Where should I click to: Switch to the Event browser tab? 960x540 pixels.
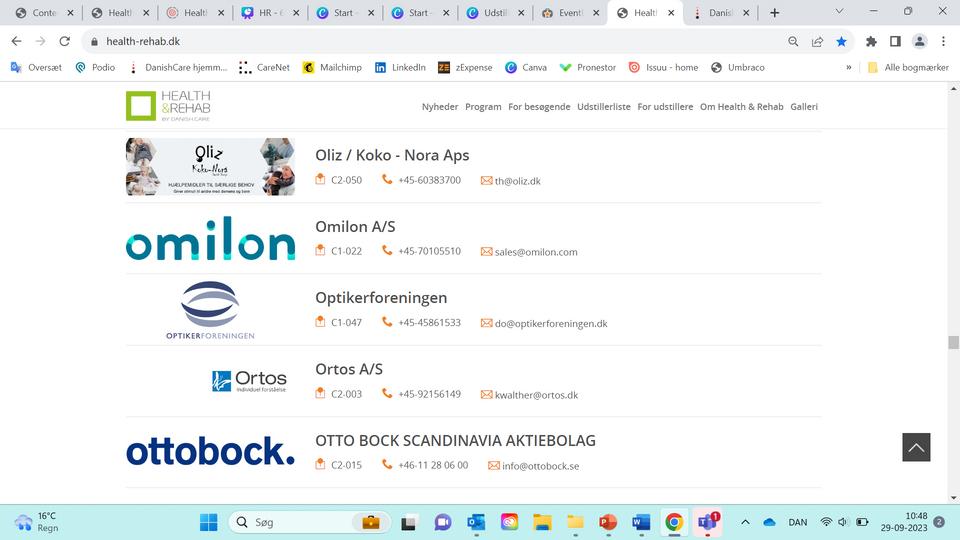pyautogui.click(x=569, y=13)
